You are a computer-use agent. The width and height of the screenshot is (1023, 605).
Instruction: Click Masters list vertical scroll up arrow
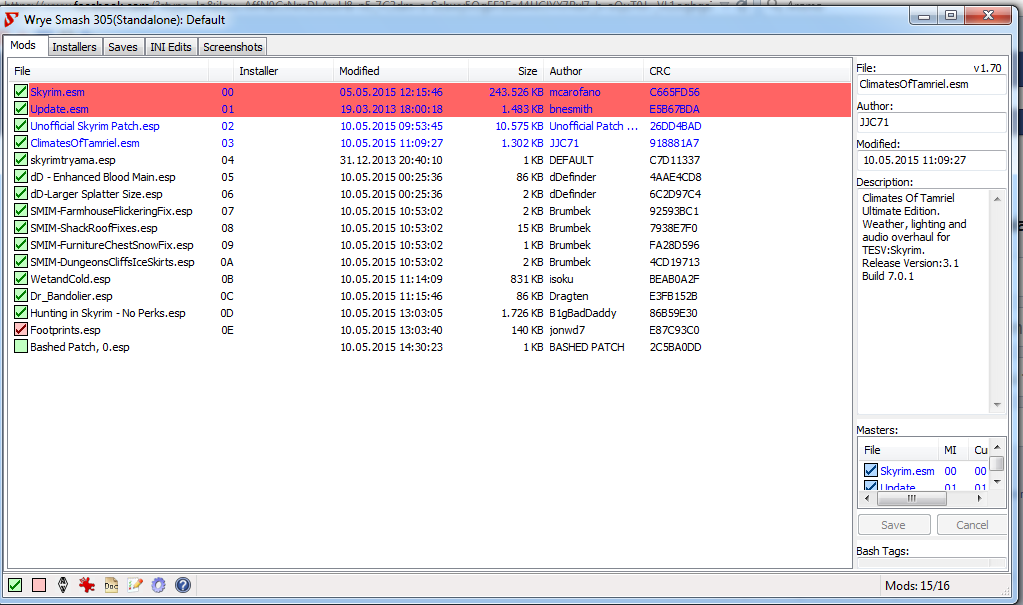997,447
